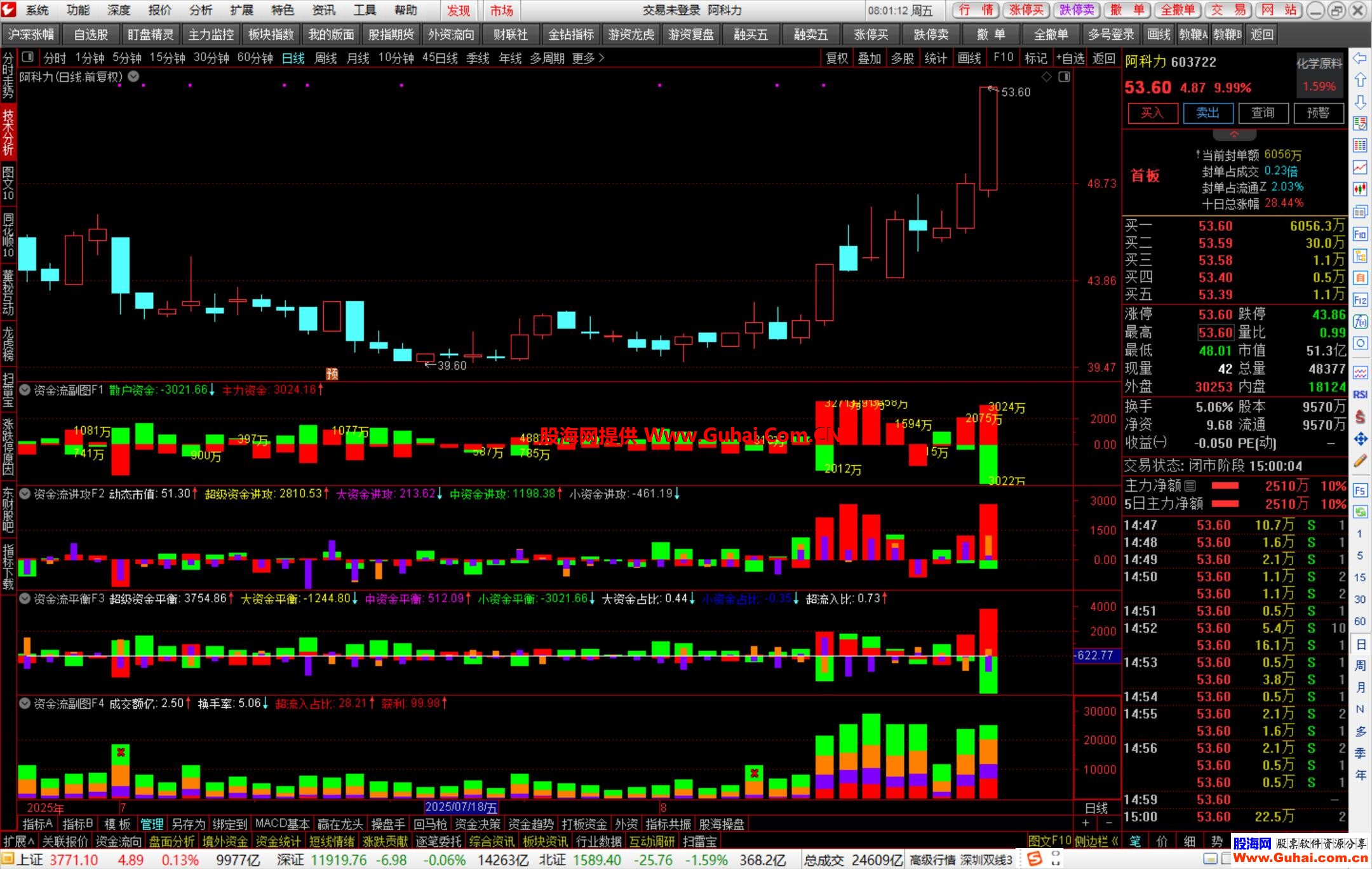Click the F12 icon in right sidebar

point(1360,299)
